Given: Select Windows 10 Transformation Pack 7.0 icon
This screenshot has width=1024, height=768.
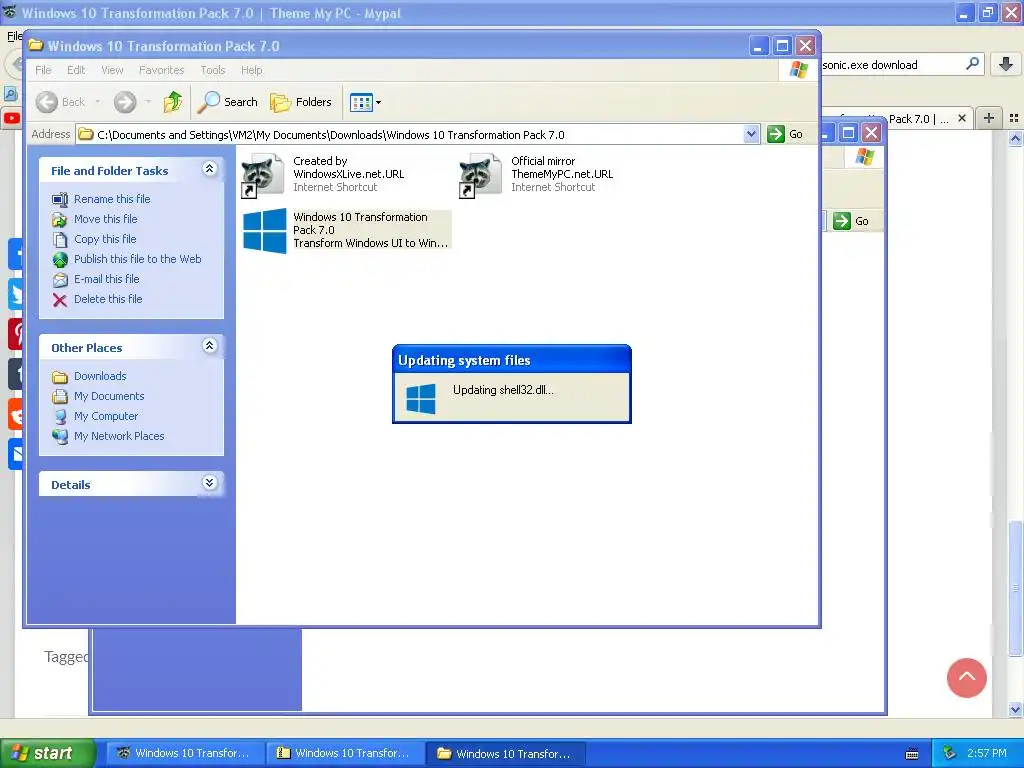Looking at the screenshot, I should pyautogui.click(x=264, y=231).
